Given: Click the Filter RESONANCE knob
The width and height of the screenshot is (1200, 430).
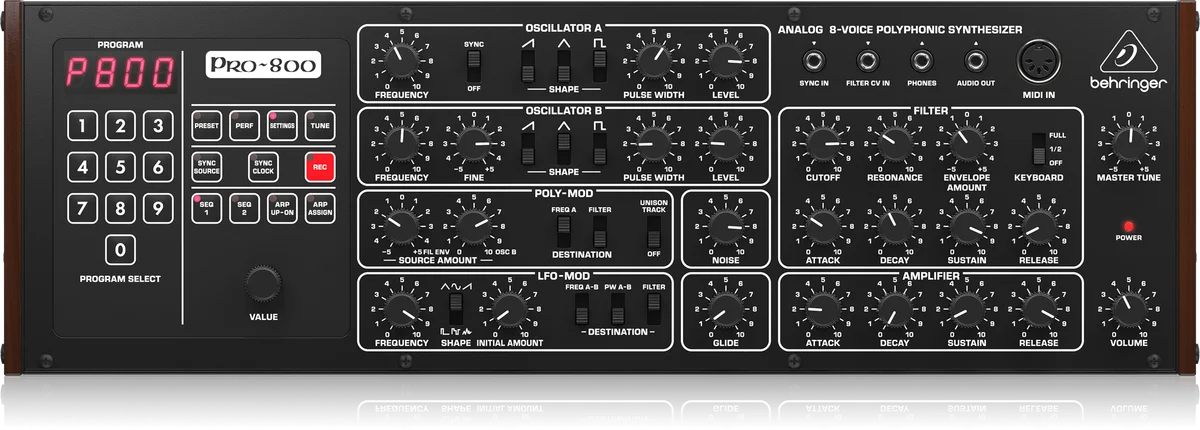Looking at the screenshot, I should coord(895,145).
